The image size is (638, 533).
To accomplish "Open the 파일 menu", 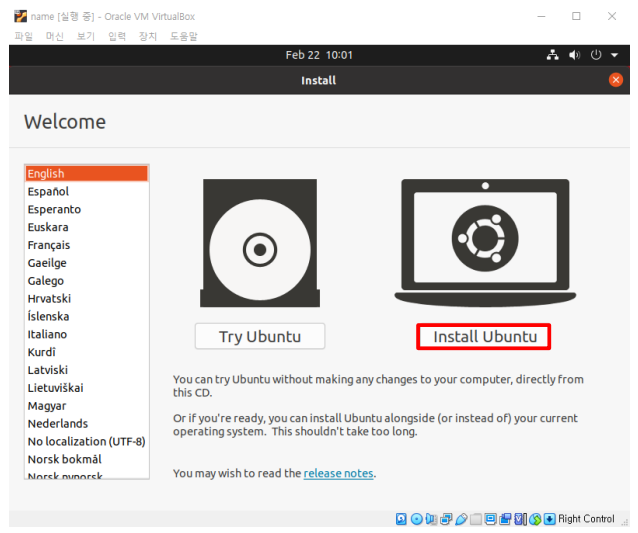I will pyautogui.click(x=24, y=36).
